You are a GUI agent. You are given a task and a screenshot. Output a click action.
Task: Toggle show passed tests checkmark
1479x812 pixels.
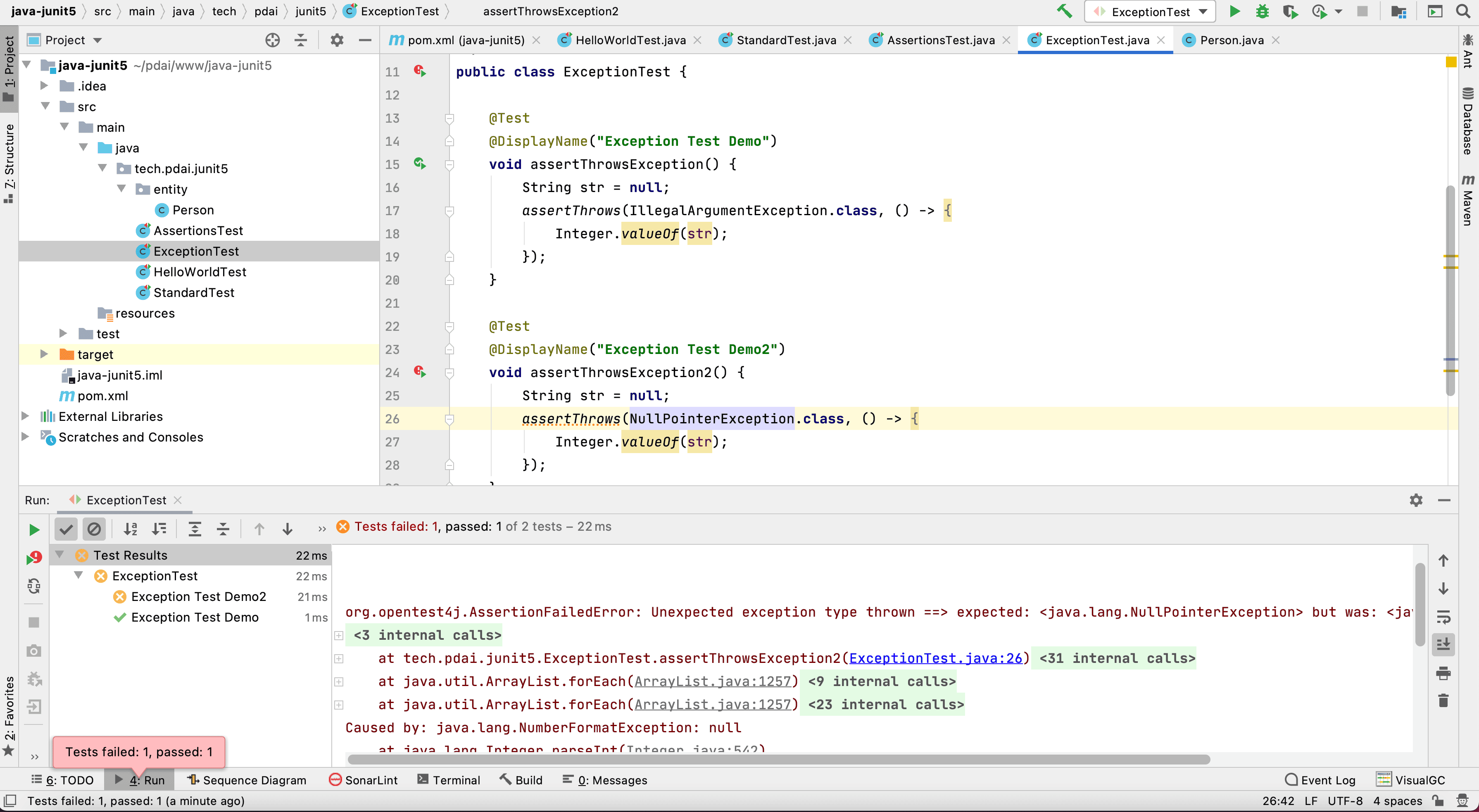[66, 529]
